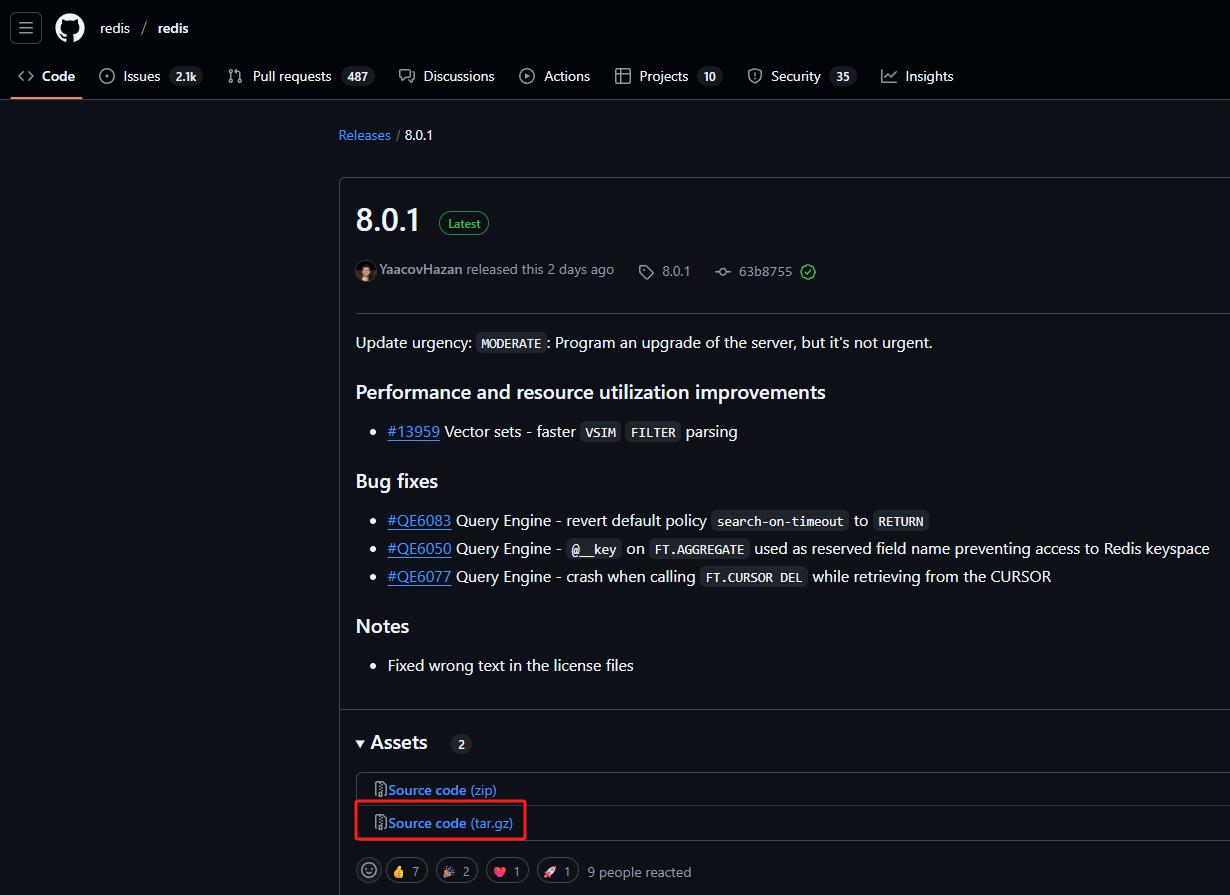Click the green Latest badge

pyautogui.click(x=464, y=224)
